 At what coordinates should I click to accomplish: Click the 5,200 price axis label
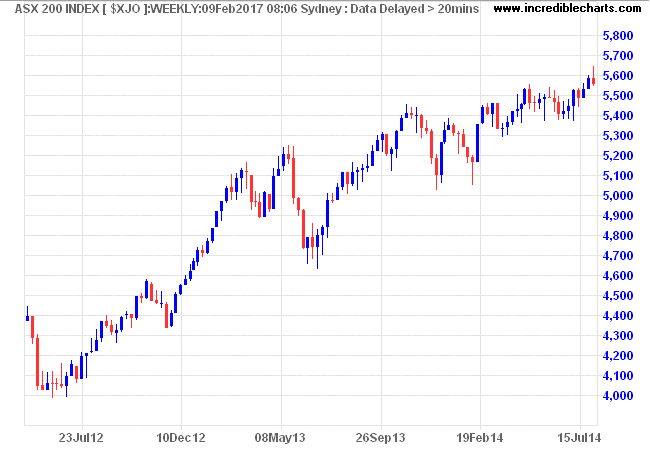[618, 156]
